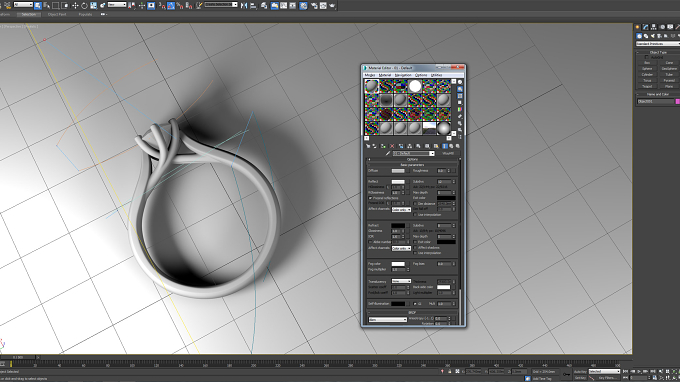
Task: Click the VRayMtl material type button
Action: click(x=448, y=153)
